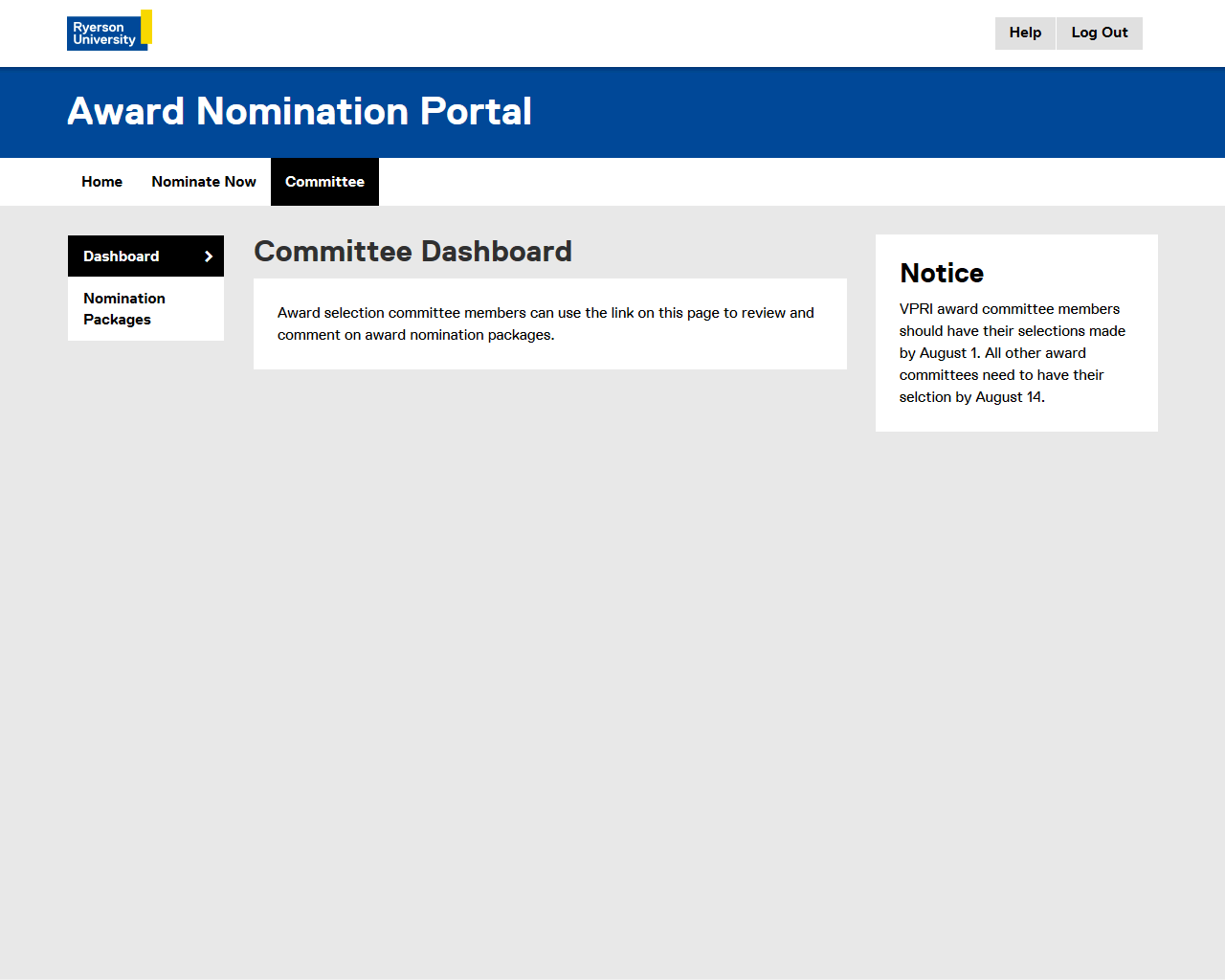Open the Help page
The height and width of the screenshot is (980, 1225).
(x=1025, y=33)
